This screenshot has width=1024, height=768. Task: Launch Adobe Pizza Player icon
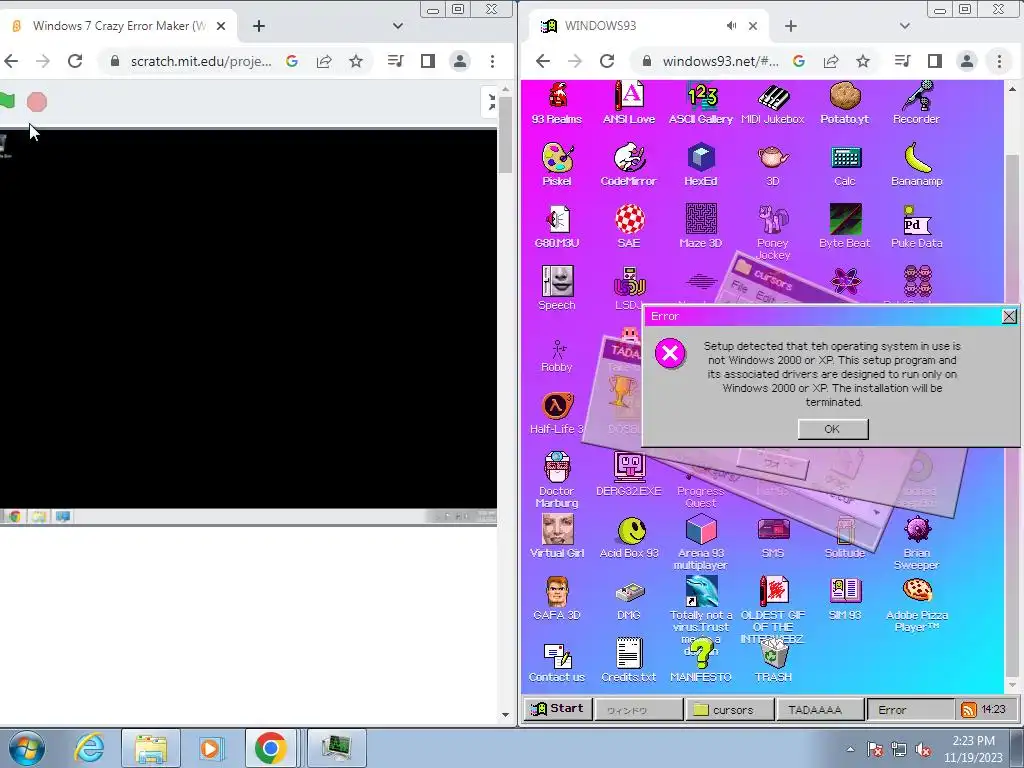tap(916, 604)
